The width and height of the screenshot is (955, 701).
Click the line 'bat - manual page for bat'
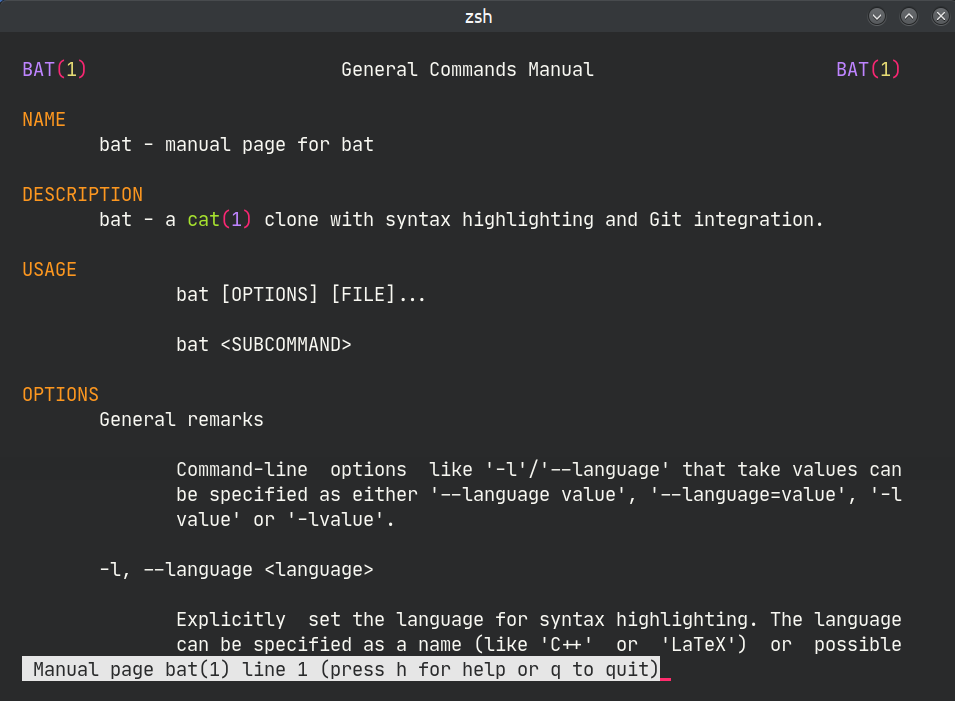[236, 145]
